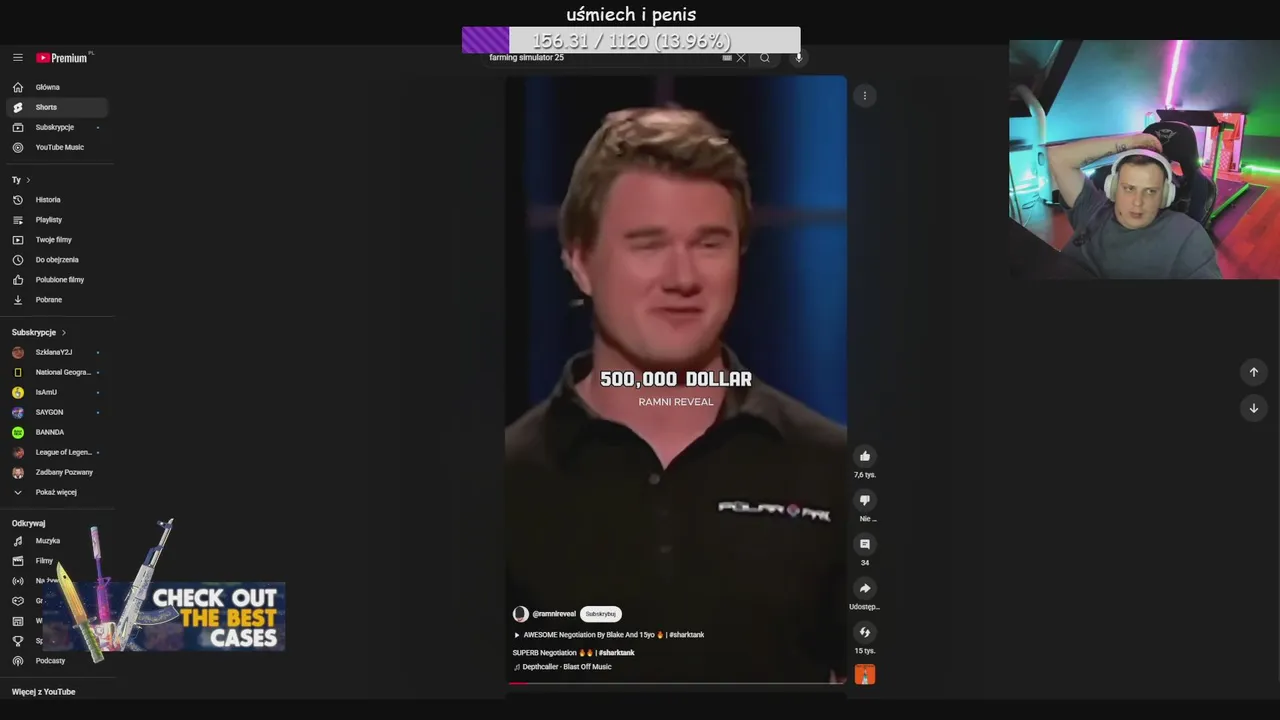Seek on the Short's red progress bar
Image resolution: width=1280 pixels, height=720 pixels.
(676, 683)
